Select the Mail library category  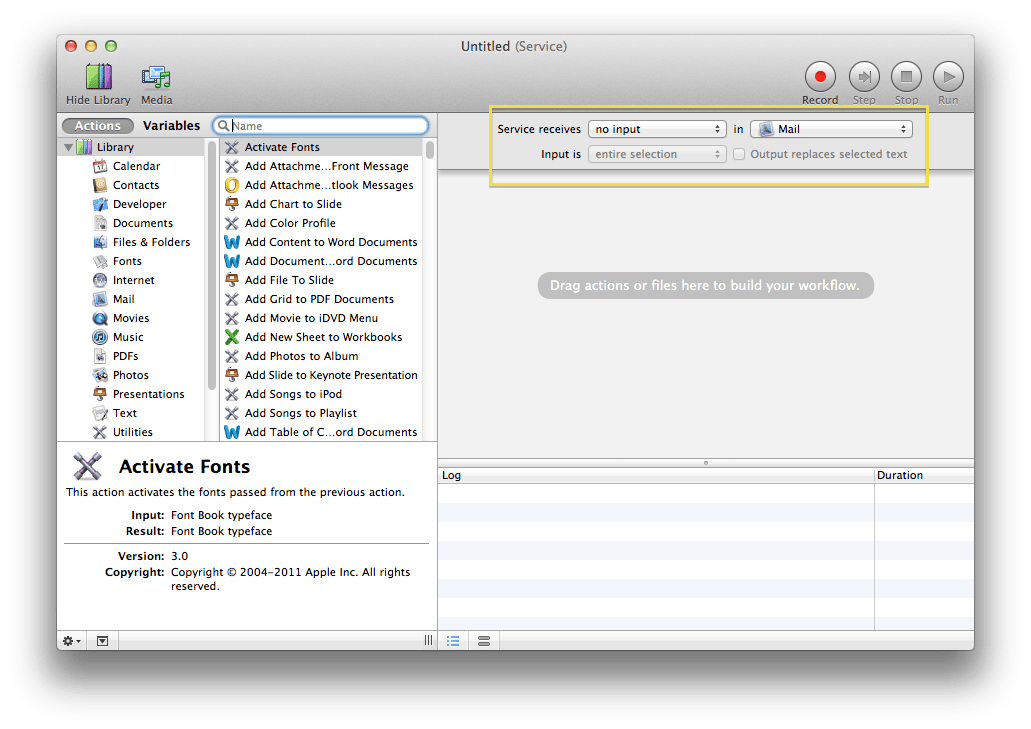[123, 300]
